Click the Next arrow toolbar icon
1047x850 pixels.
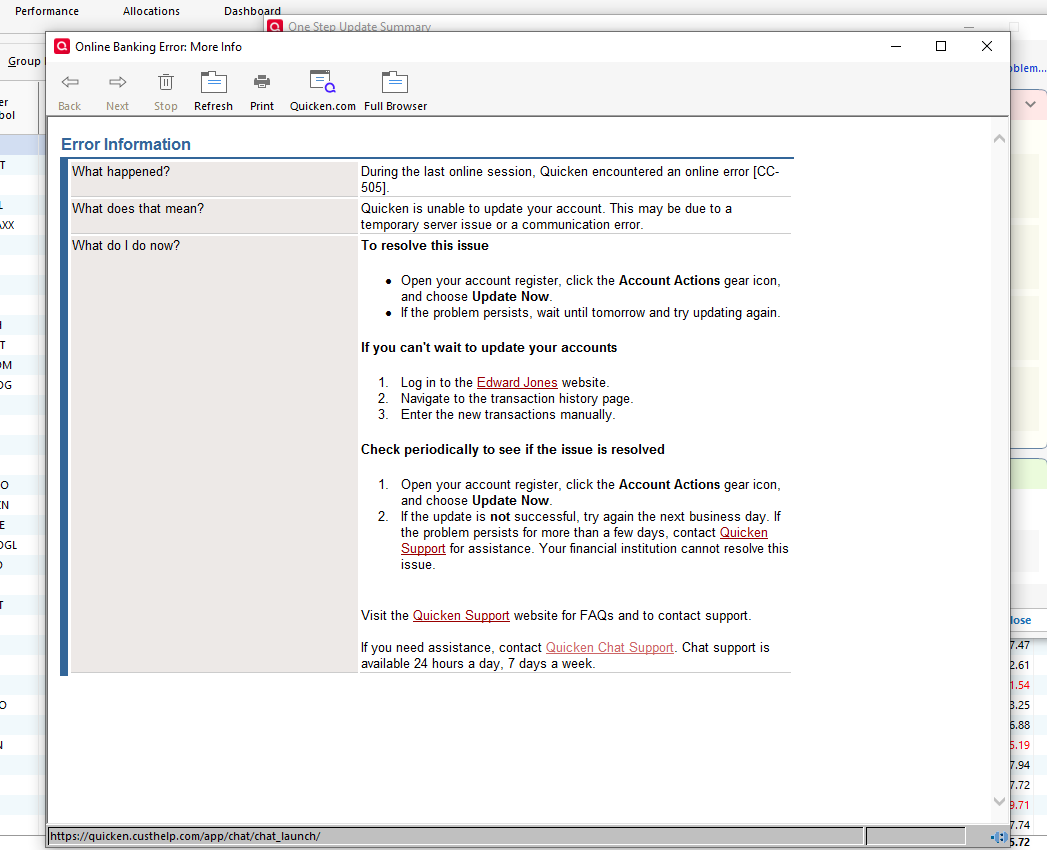click(118, 83)
